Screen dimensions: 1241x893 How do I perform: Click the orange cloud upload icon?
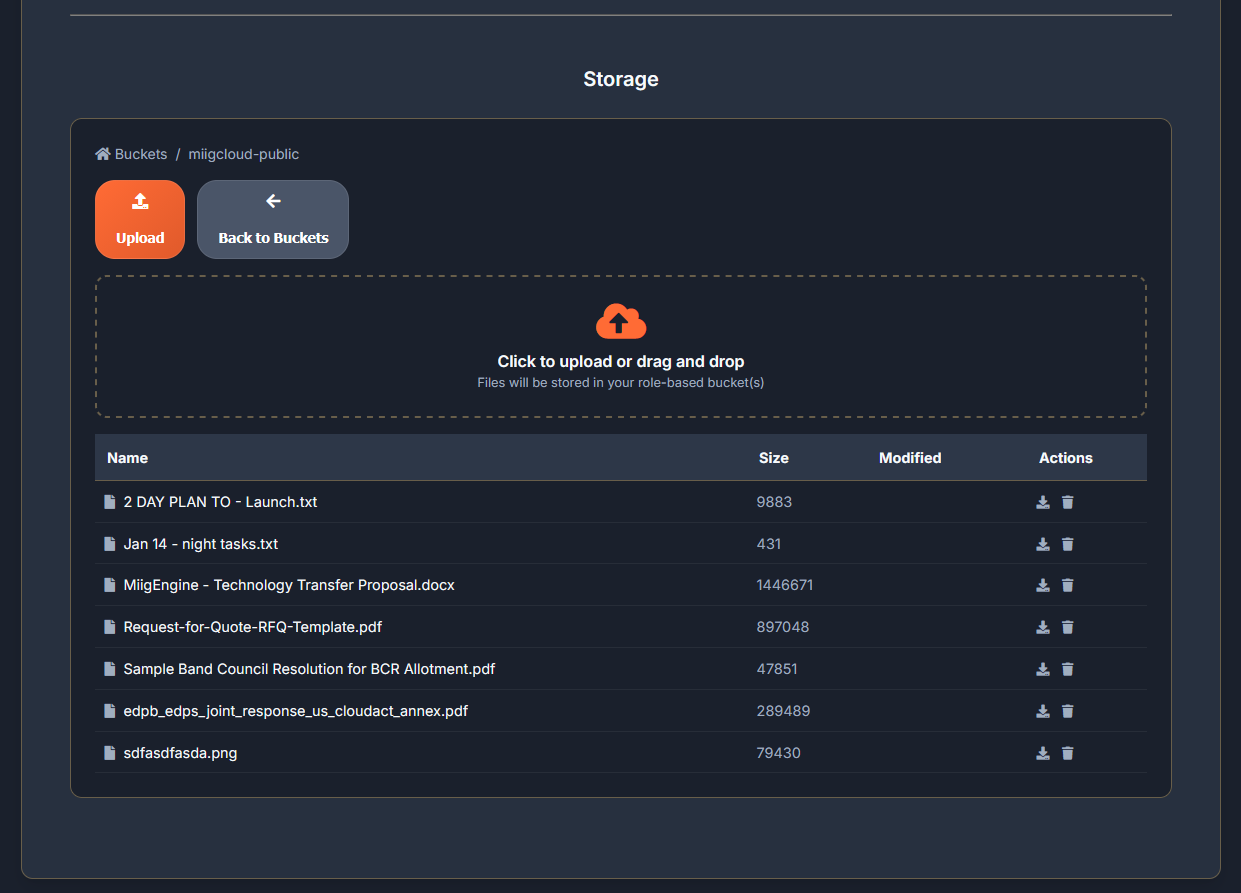pyautogui.click(x=620, y=321)
